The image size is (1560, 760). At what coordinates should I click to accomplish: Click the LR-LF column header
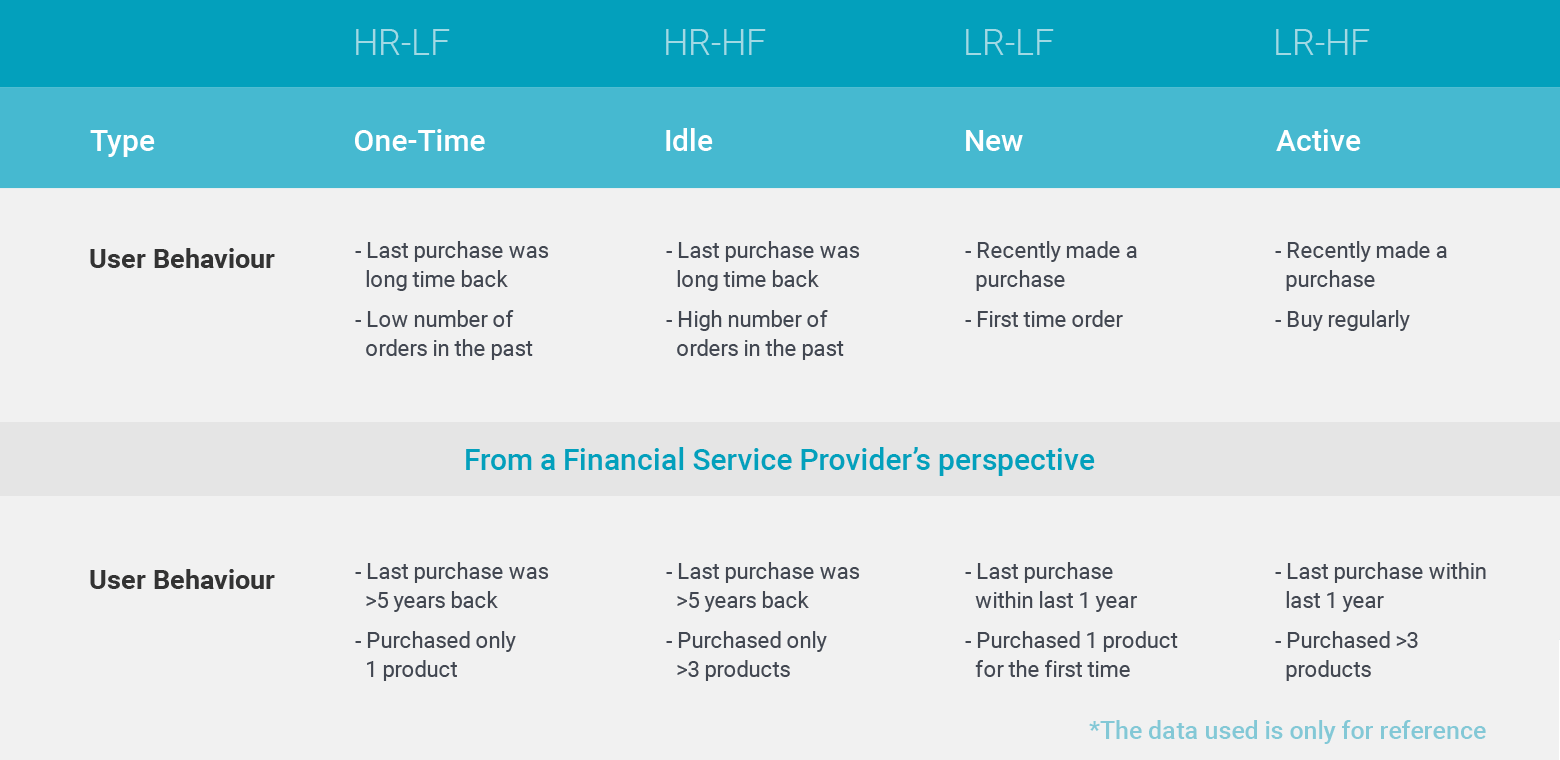point(1008,43)
